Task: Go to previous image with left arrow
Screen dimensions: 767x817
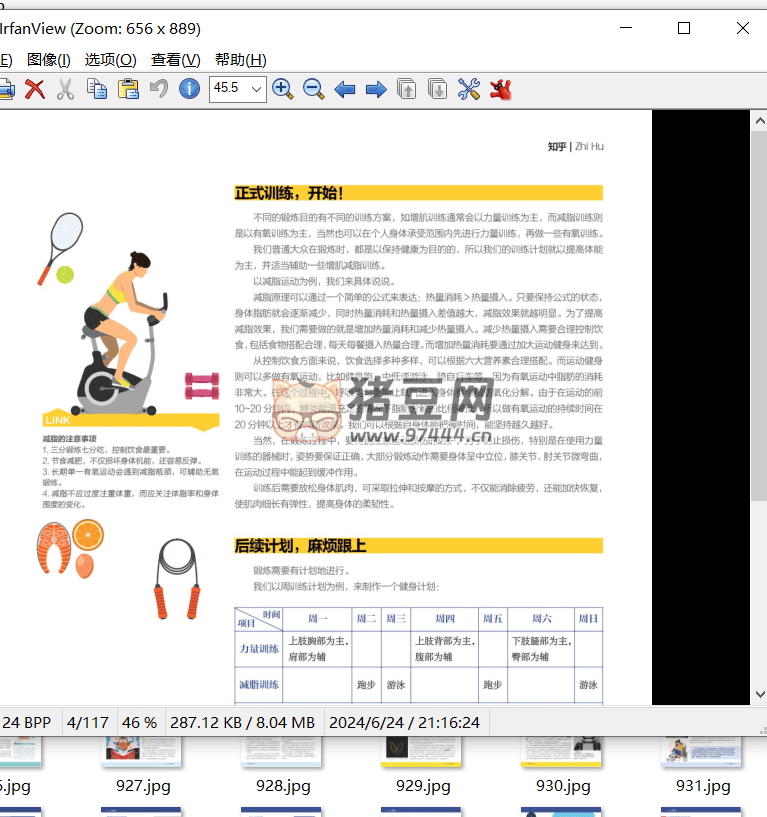Action: click(x=345, y=89)
